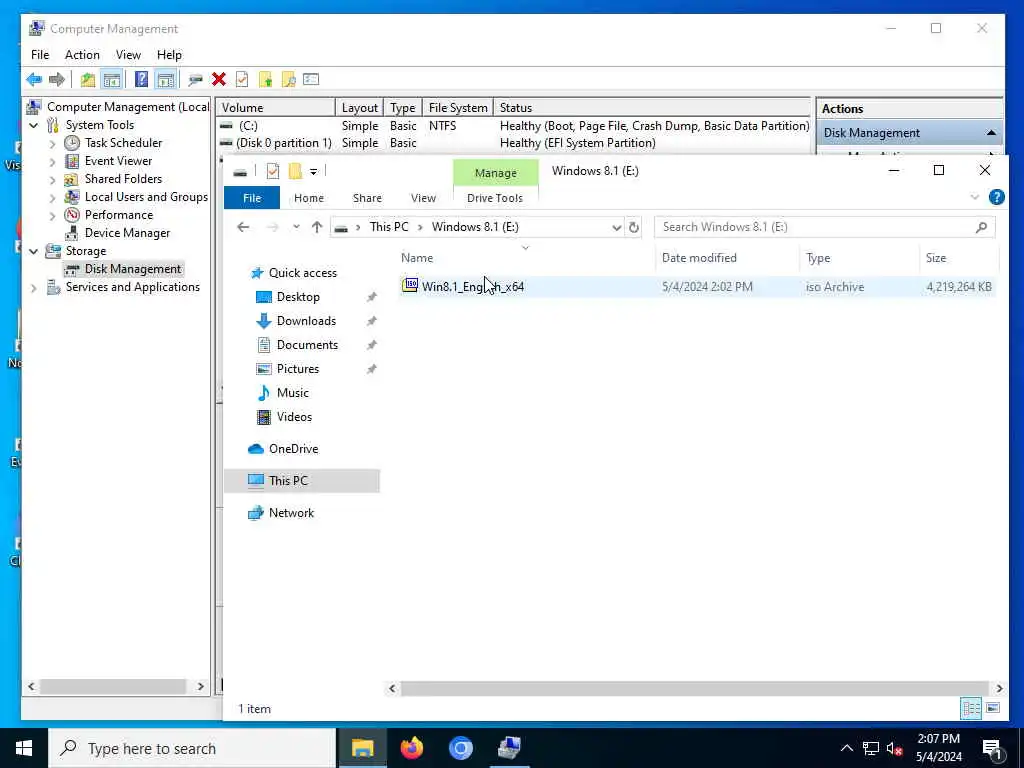Viewport: 1024px width, 768px height.
Task: Collapse the Storage tree node
Action: (x=34, y=251)
